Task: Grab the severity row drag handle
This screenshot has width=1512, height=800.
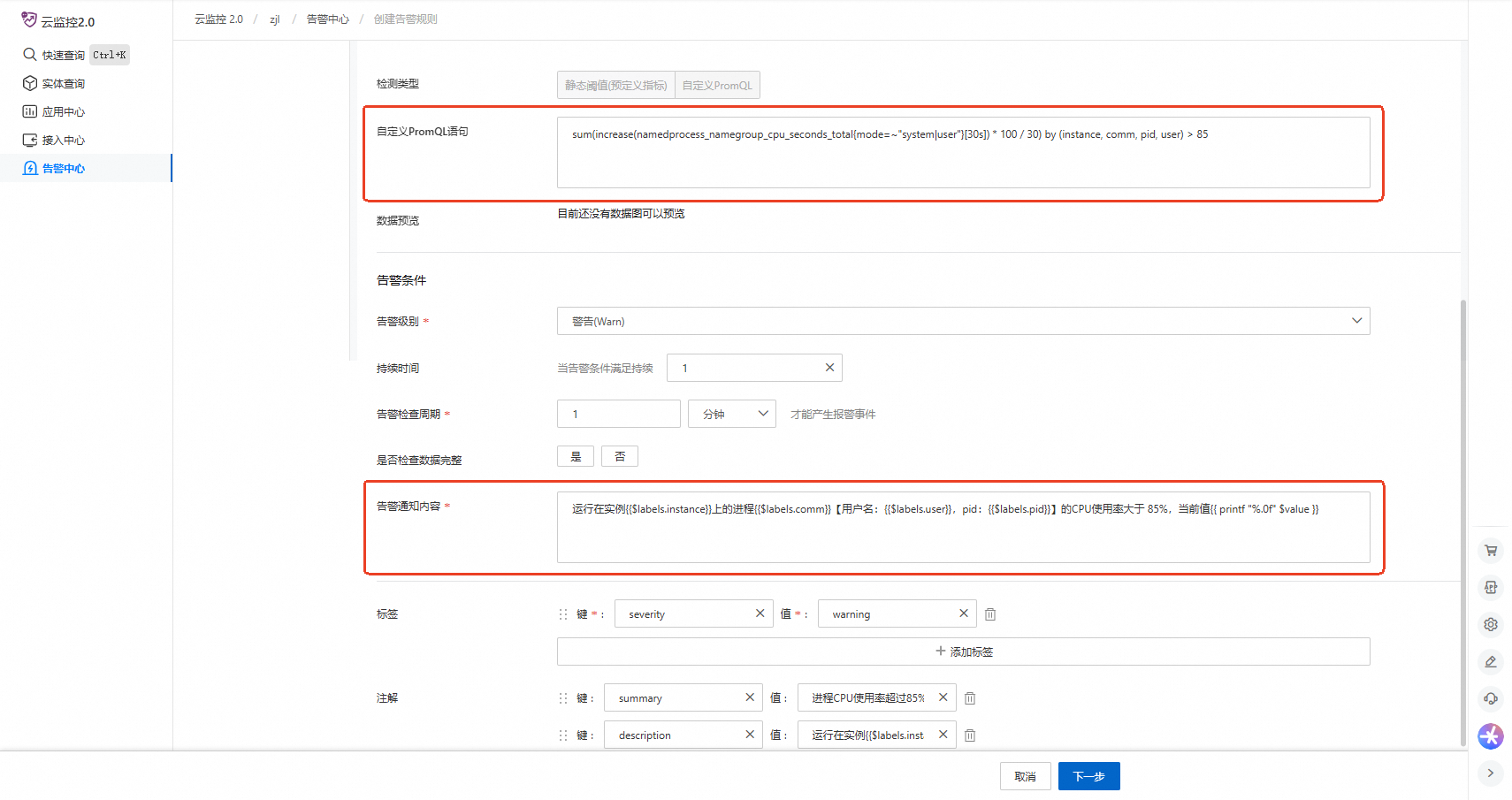Action: tap(563, 614)
